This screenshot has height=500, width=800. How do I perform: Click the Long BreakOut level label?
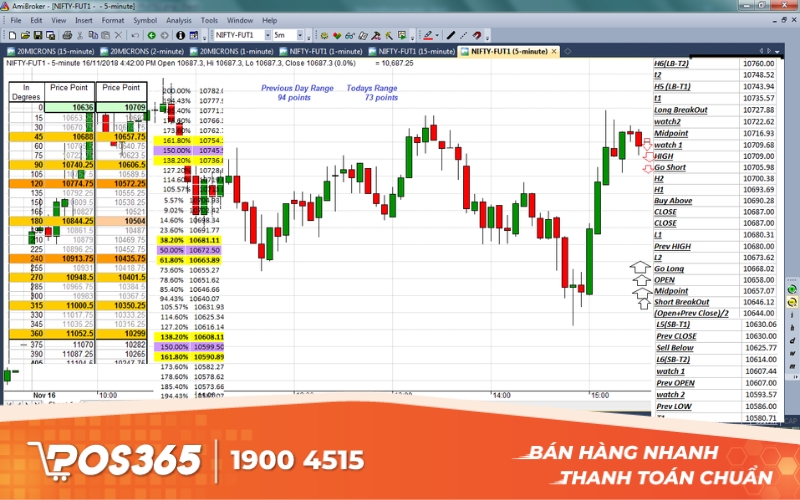pos(681,110)
